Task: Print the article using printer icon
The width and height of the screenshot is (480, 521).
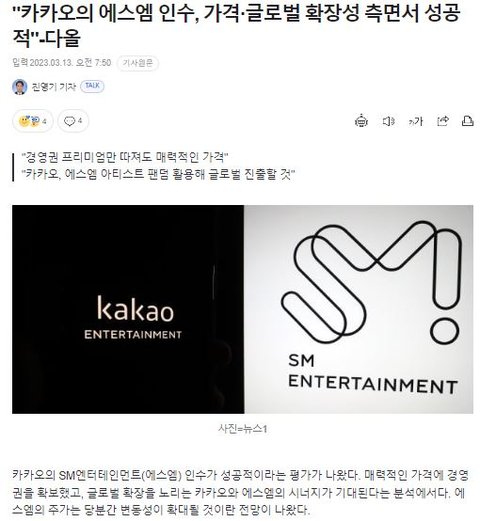Action: pyautogui.click(x=467, y=121)
